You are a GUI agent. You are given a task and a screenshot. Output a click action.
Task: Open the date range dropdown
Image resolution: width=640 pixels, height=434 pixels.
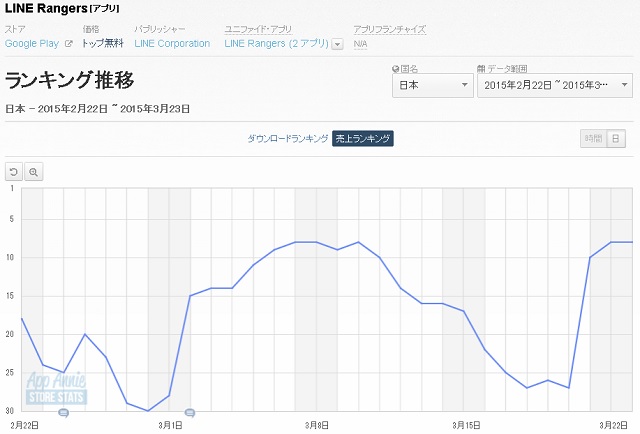point(554,86)
